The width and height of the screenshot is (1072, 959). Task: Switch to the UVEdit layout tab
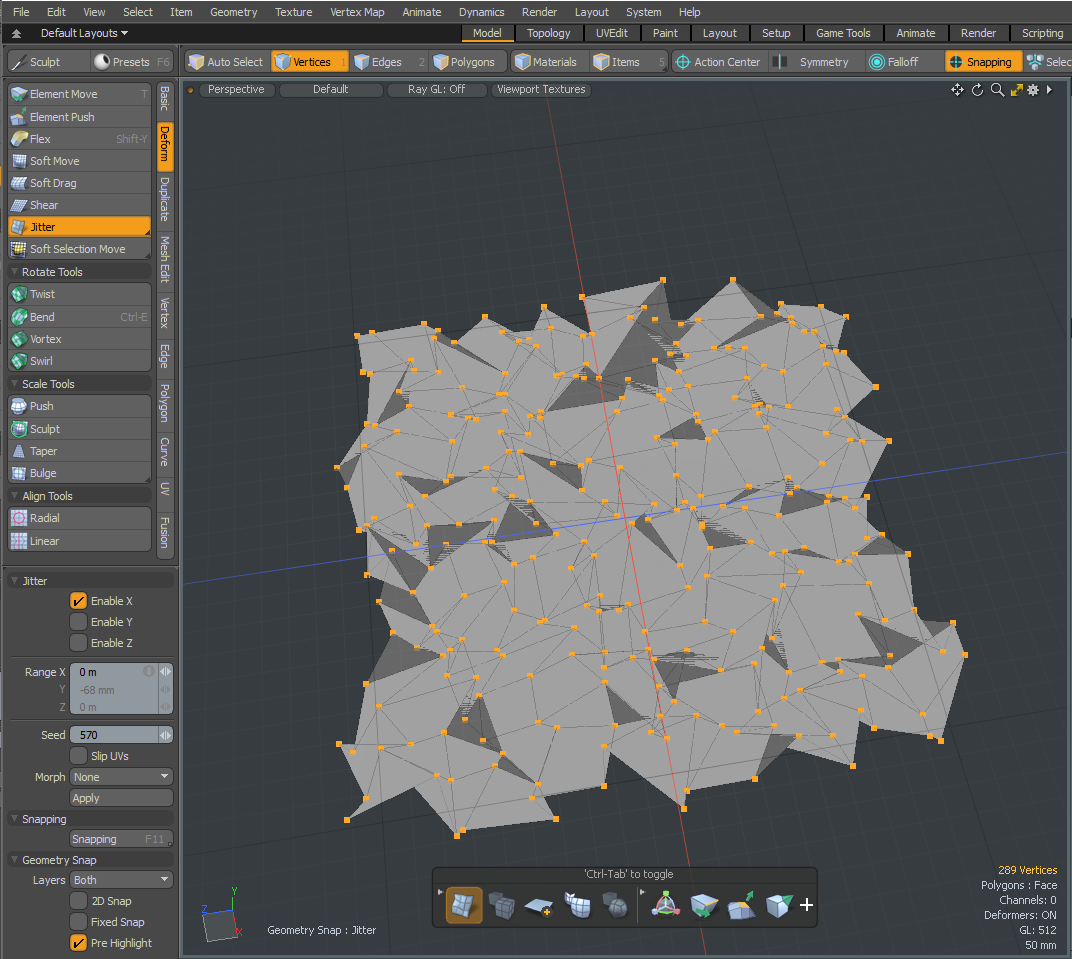pos(611,33)
